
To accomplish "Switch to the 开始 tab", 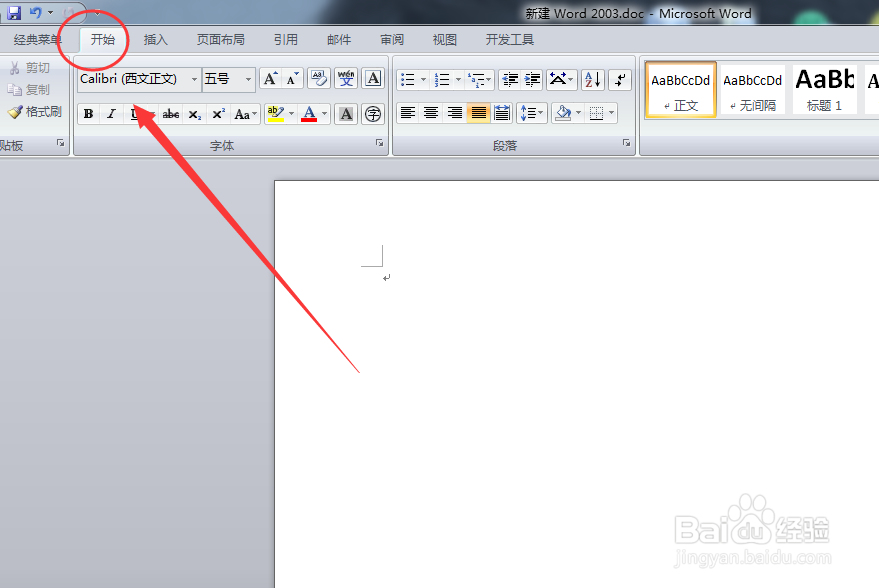I will click(x=103, y=39).
